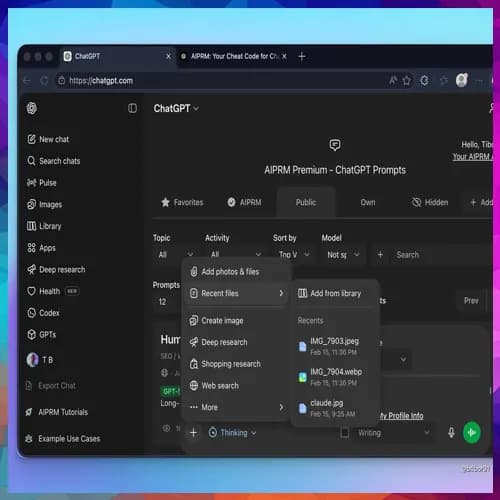Image resolution: width=500 pixels, height=500 pixels.
Task: Open the browser profile avatar
Action: [462, 80]
